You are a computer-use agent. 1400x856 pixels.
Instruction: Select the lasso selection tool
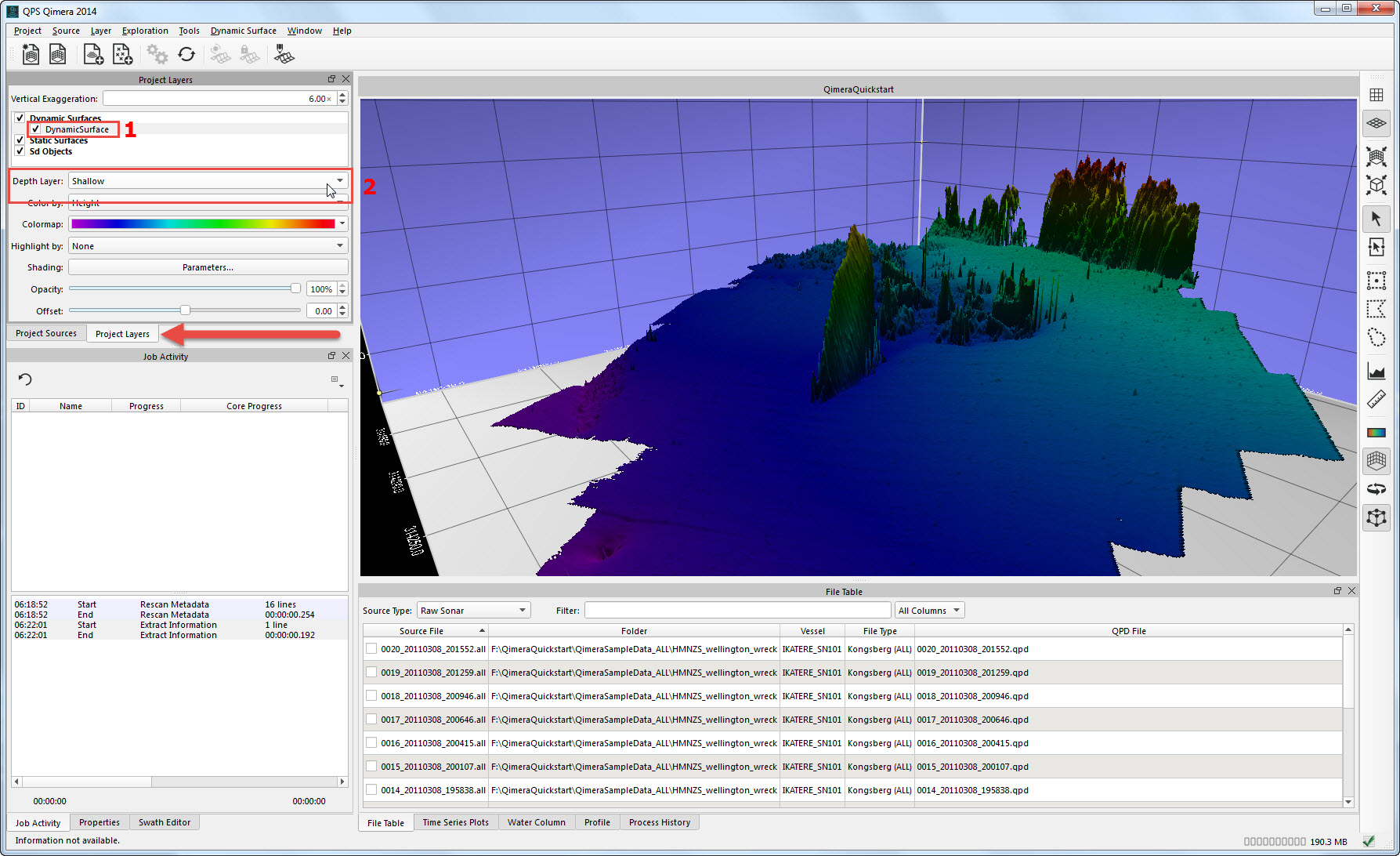tap(1376, 338)
